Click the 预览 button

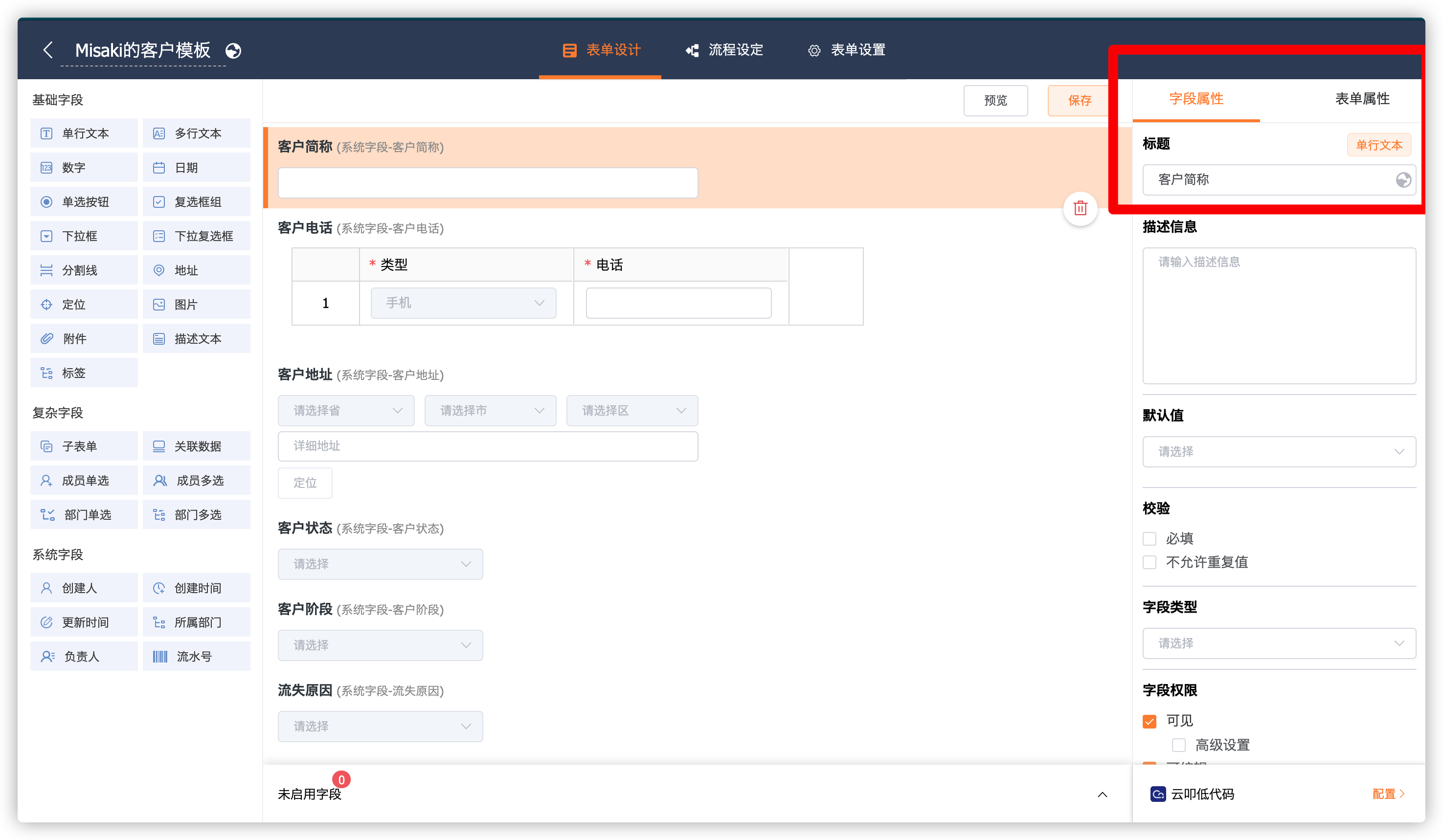[x=995, y=101]
